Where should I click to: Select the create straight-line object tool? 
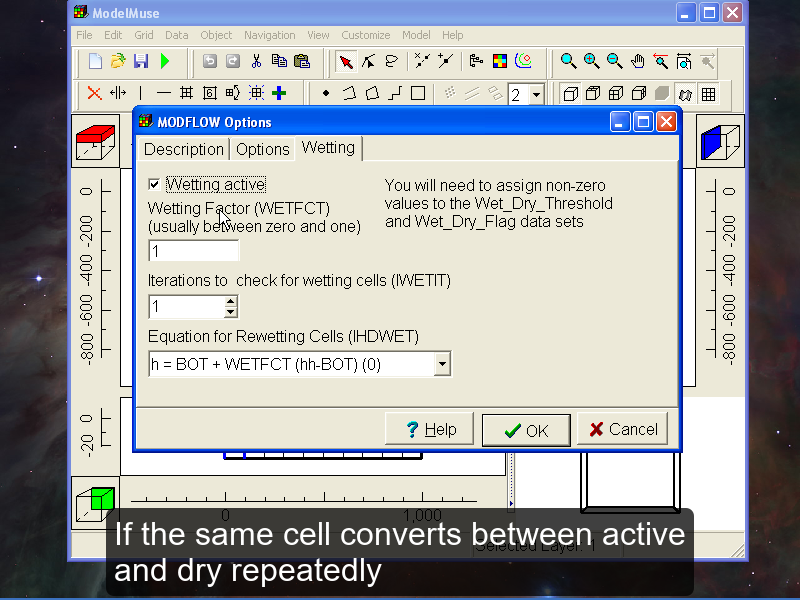(395, 93)
